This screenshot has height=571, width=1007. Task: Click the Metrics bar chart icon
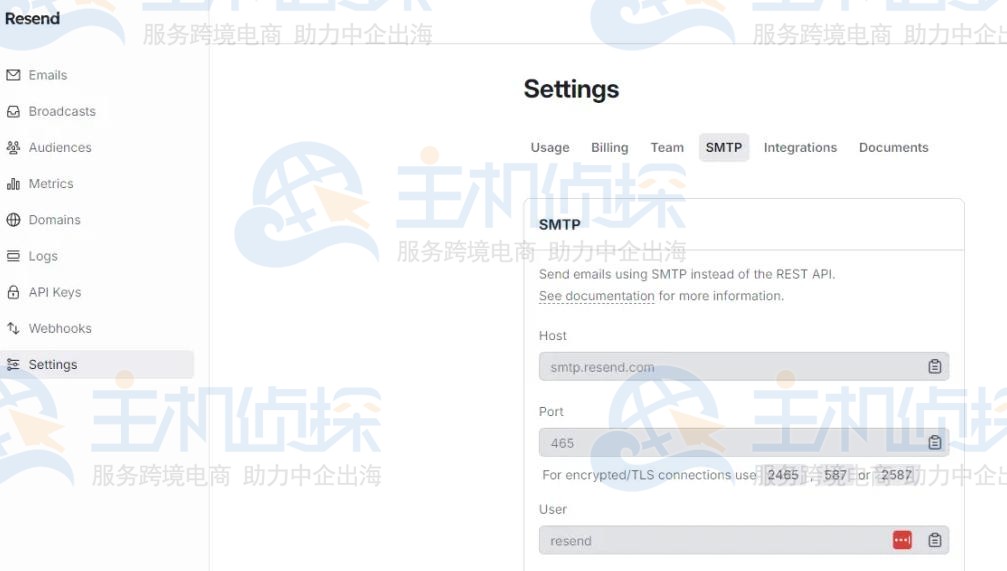click(x=13, y=184)
